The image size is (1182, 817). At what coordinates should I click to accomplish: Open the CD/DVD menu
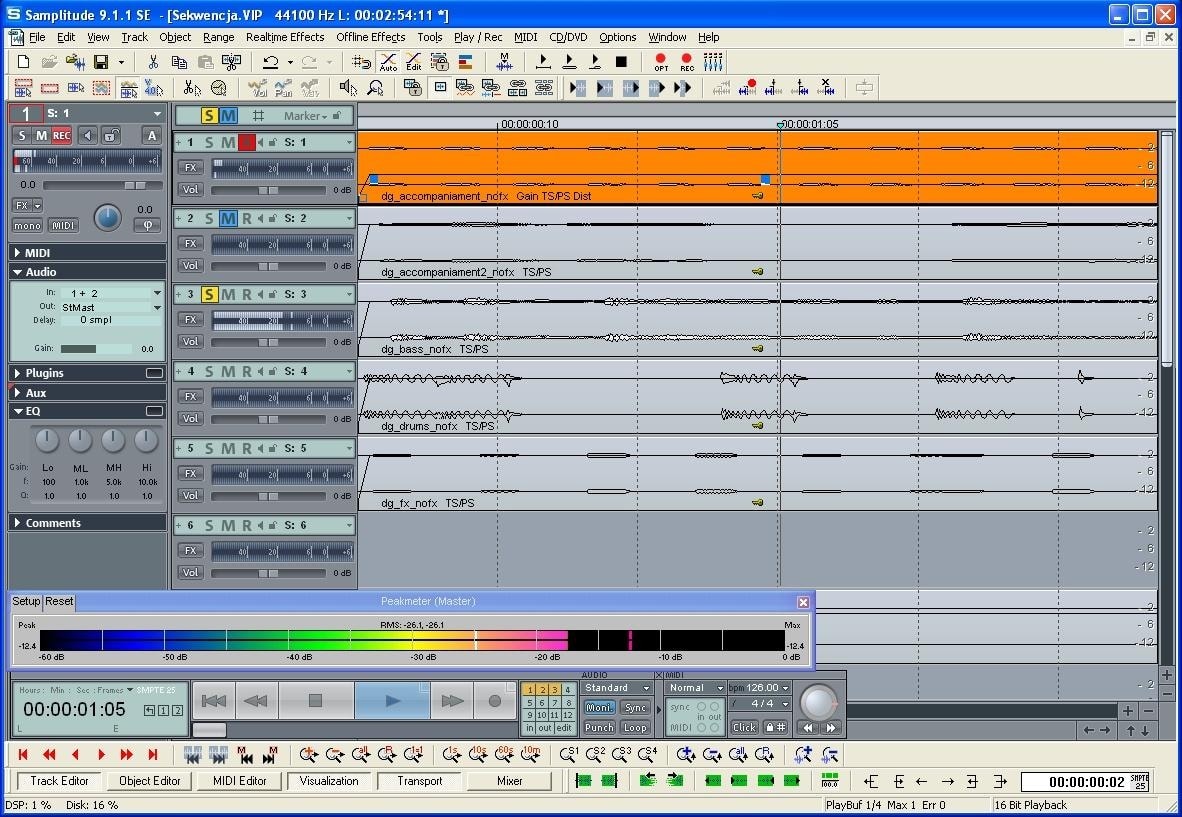[x=568, y=37]
